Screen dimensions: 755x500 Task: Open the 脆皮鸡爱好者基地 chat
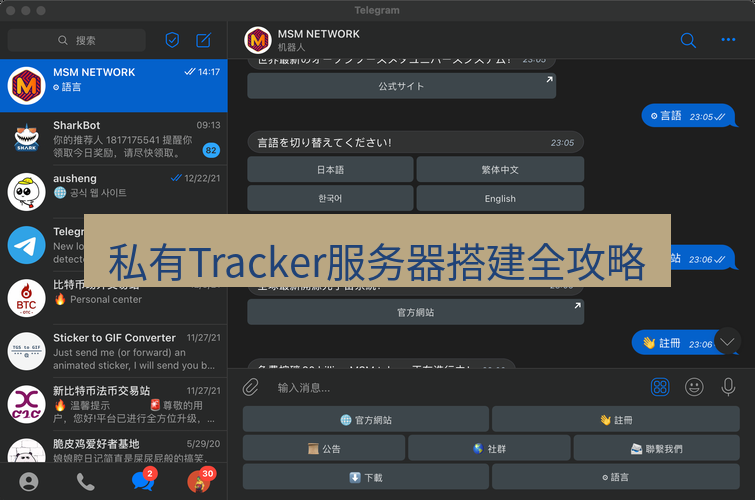[x=114, y=447]
